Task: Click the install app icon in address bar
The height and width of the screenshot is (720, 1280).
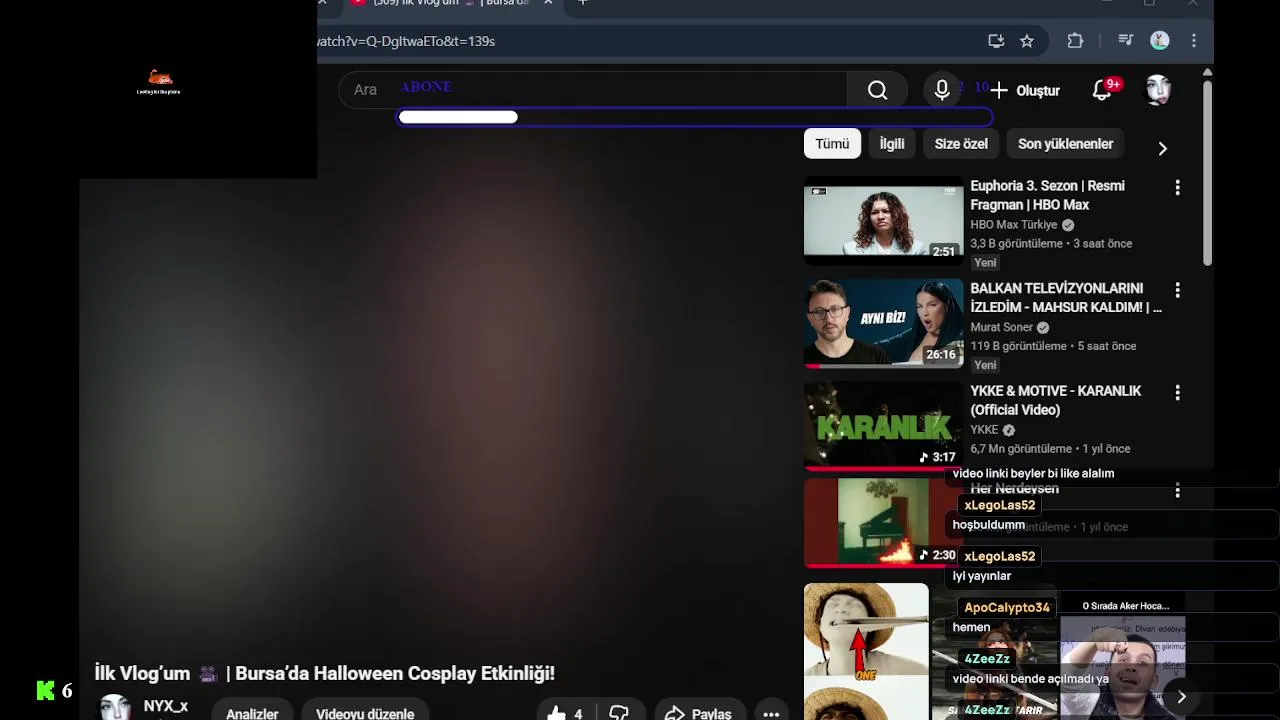Action: click(x=996, y=41)
